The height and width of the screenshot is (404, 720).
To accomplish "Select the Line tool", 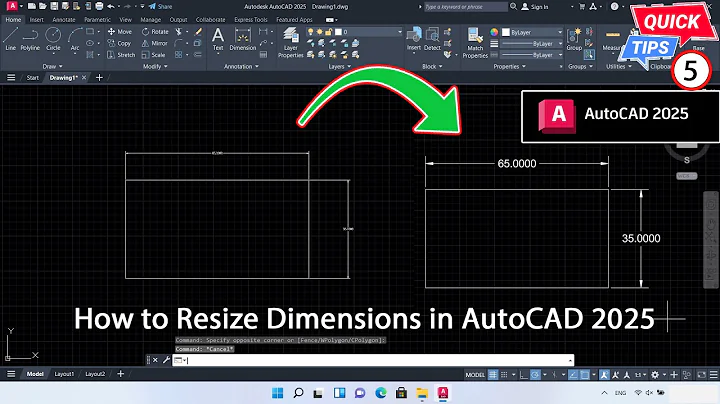I will 11,39.
